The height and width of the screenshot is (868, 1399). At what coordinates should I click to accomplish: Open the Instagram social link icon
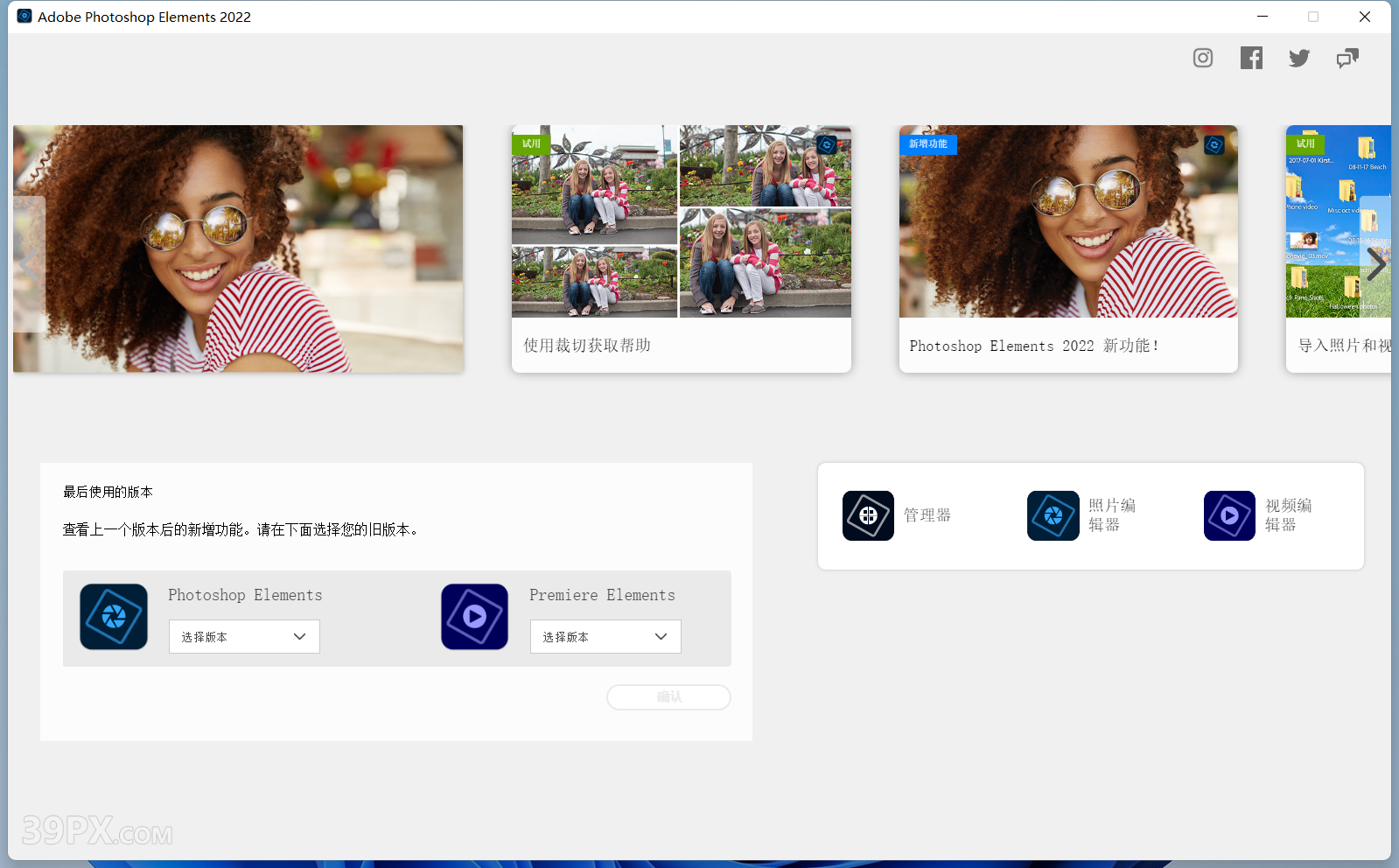click(x=1203, y=58)
